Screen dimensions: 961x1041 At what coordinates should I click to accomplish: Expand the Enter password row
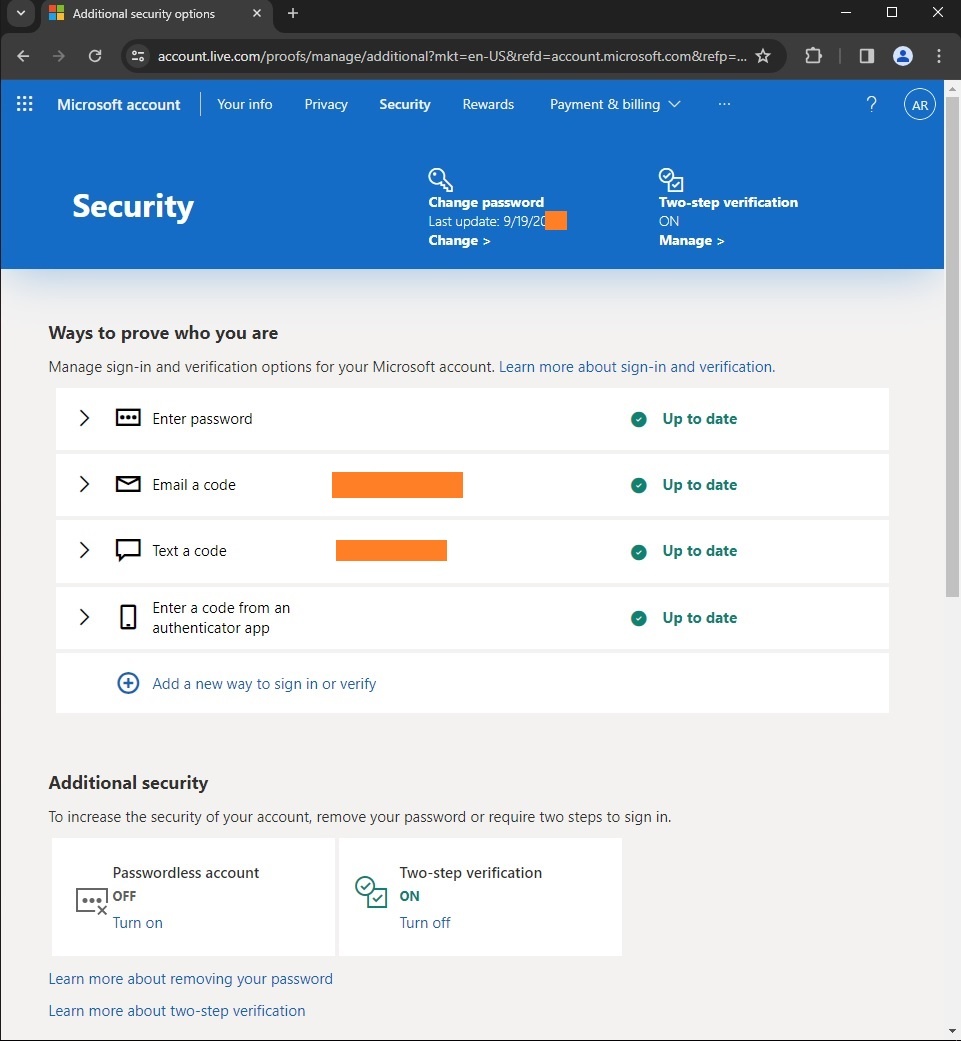[x=84, y=418]
